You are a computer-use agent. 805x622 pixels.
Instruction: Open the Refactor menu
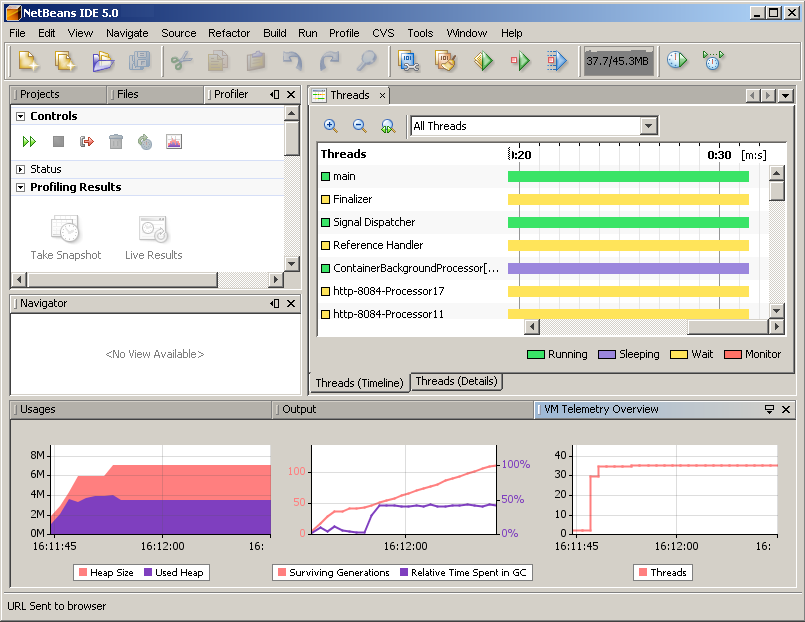pos(229,33)
